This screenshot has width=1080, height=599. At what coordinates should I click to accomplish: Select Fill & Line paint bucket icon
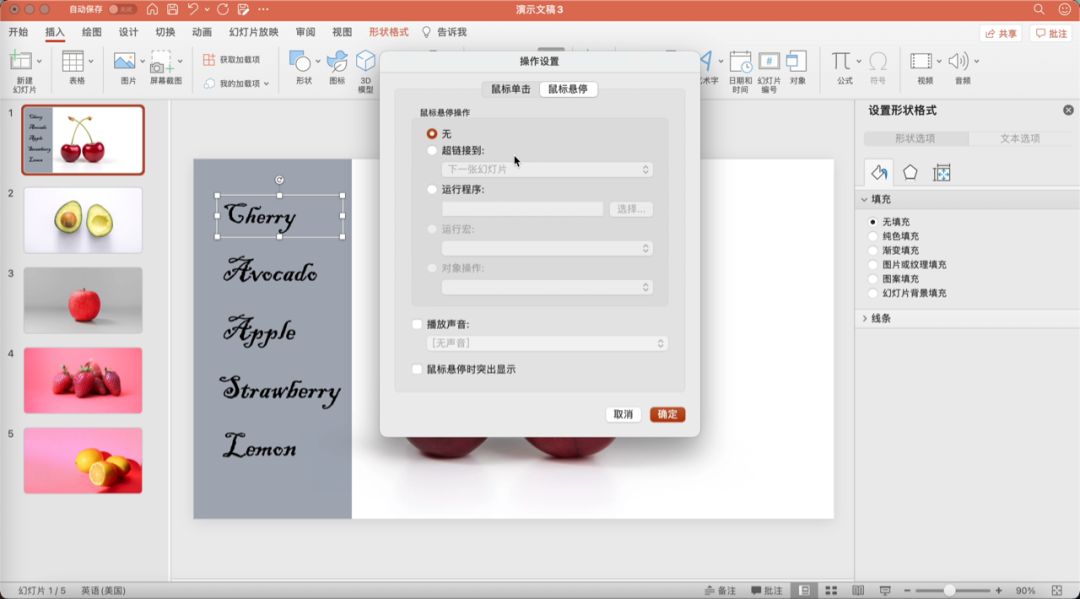tap(879, 172)
